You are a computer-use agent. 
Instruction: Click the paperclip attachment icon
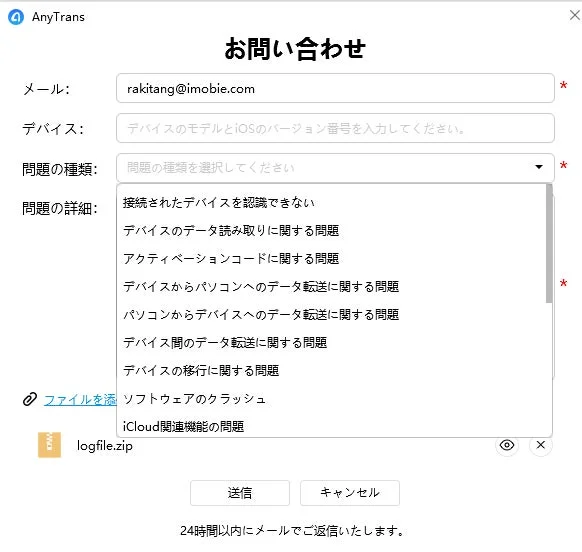[30, 399]
